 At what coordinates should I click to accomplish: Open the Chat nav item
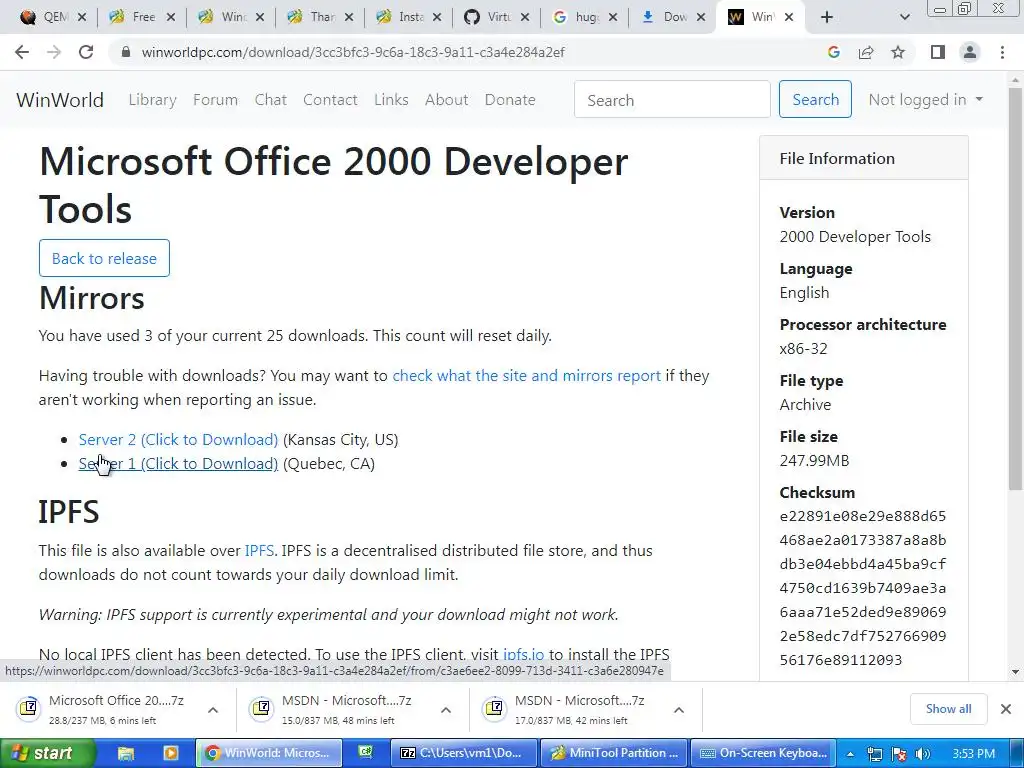[270, 100]
